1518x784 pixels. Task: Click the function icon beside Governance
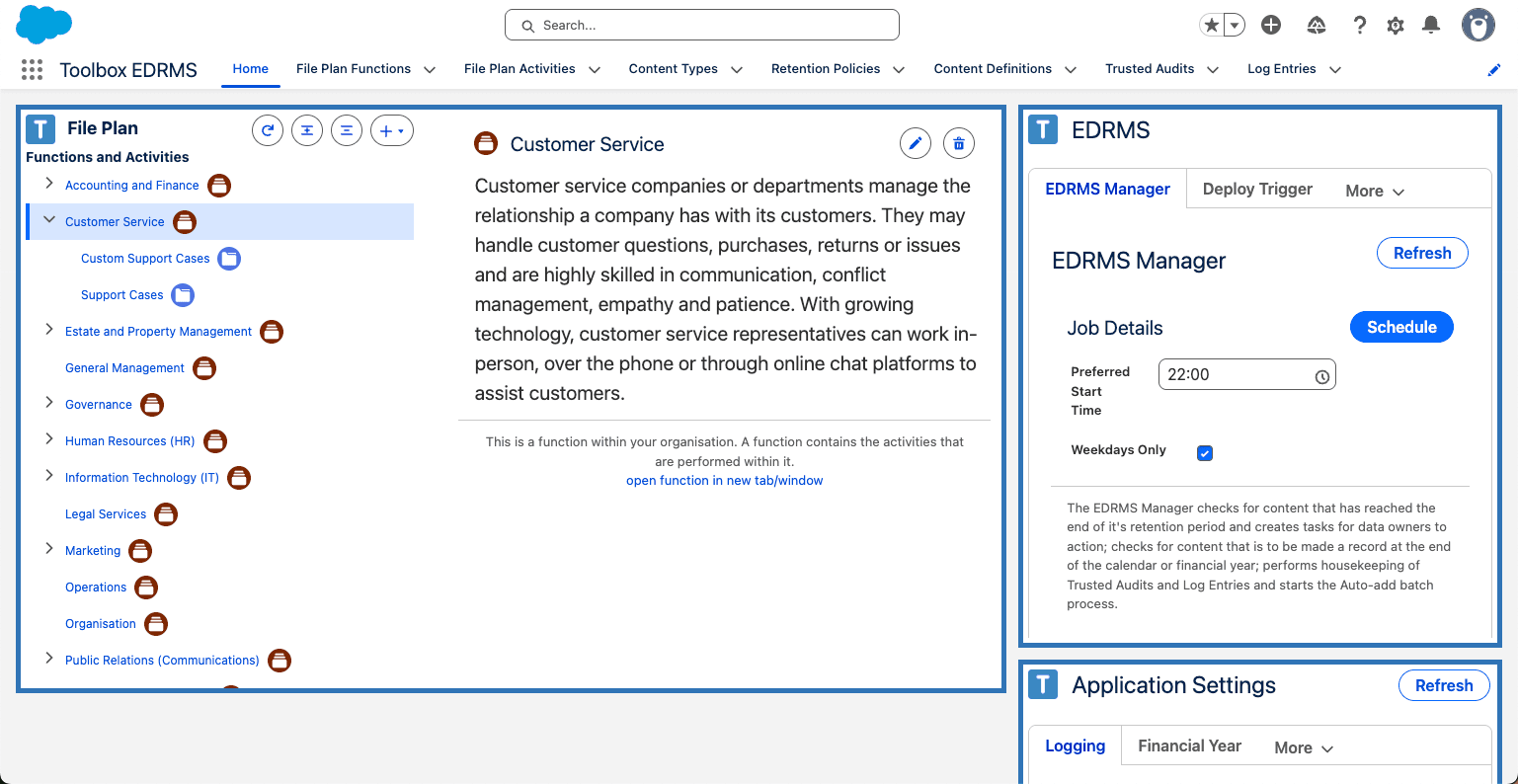152,405
